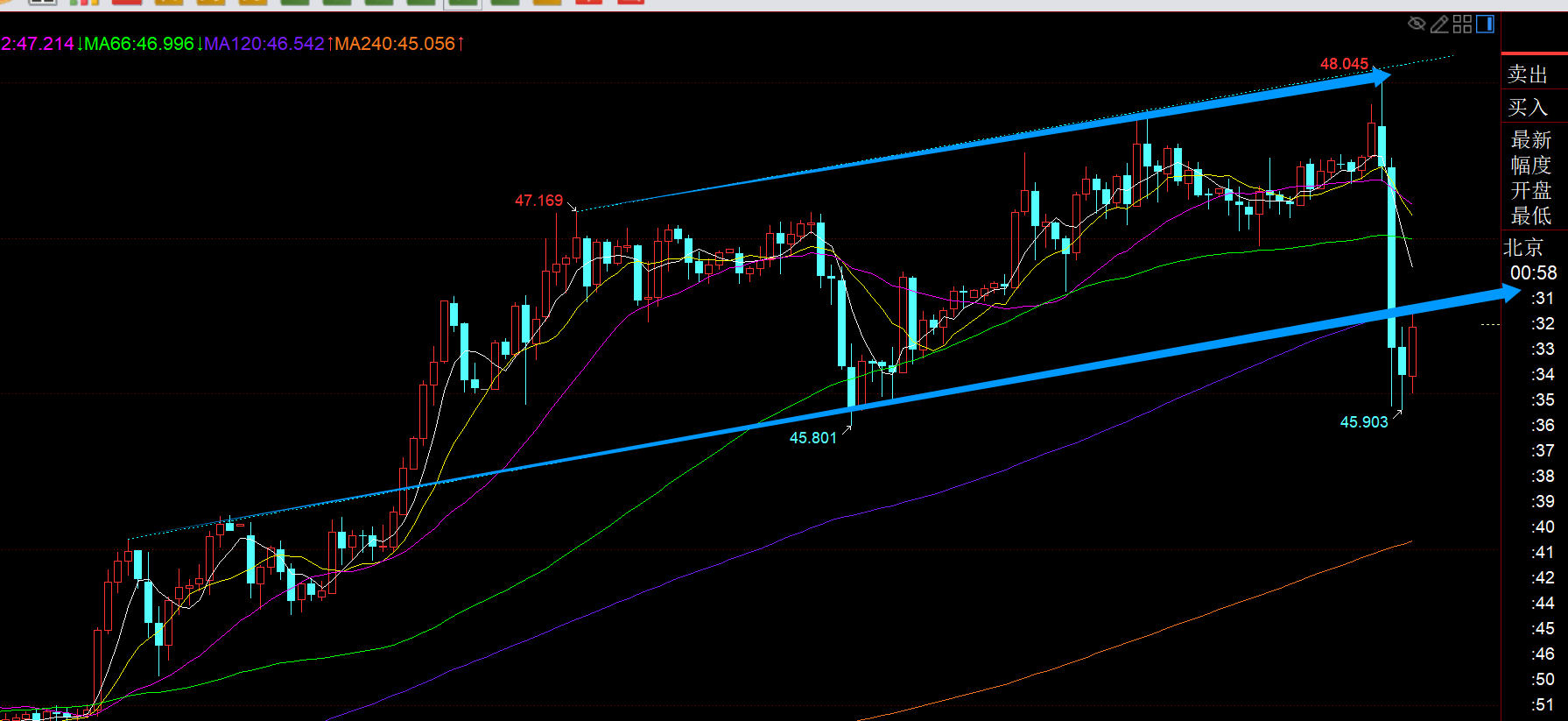Open the pencil drawing tool
The image size is (1568, 721).
[1439, 24]
